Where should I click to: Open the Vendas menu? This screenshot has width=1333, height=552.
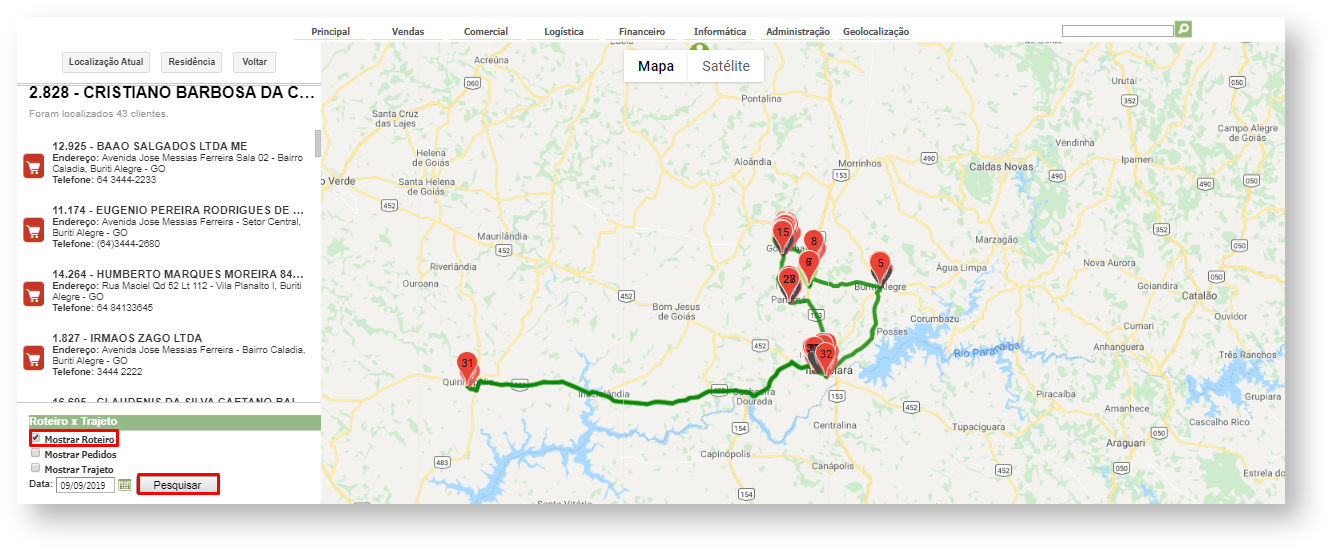[408, 32]
